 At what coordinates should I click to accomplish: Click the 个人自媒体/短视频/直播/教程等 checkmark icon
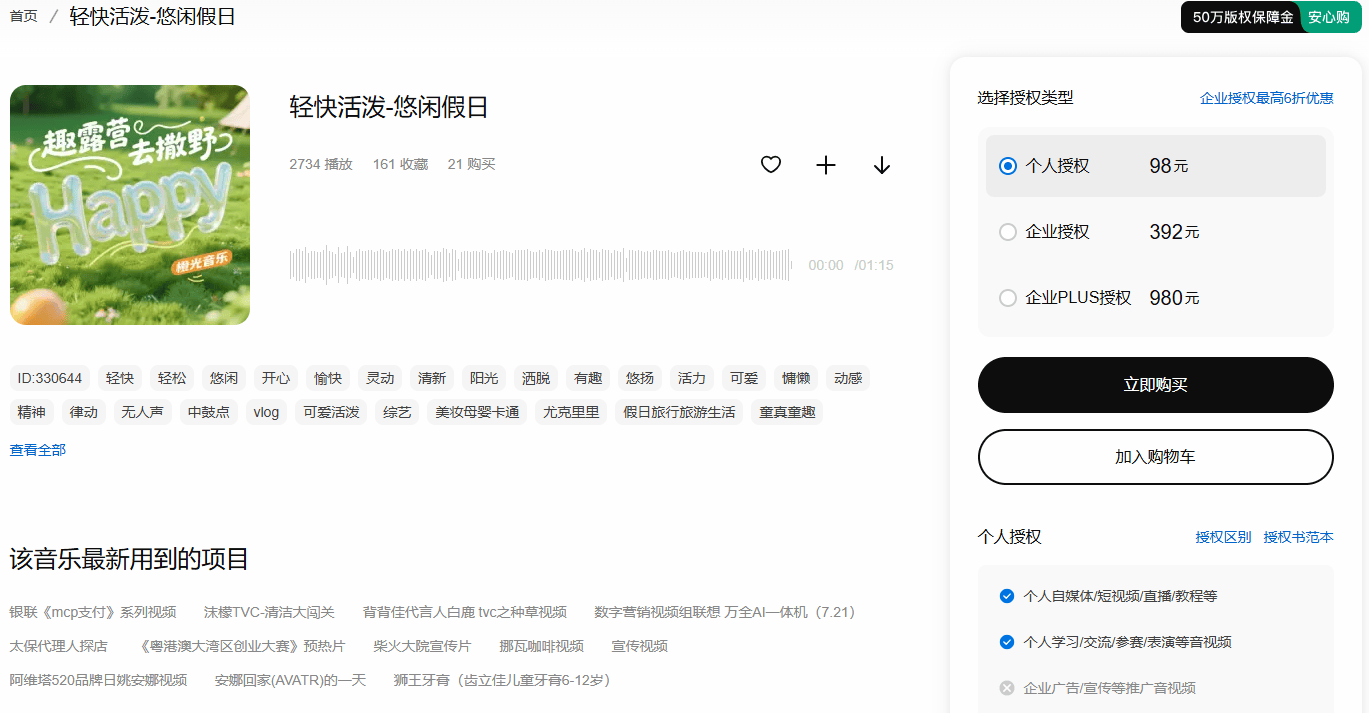coord(1007,596)
